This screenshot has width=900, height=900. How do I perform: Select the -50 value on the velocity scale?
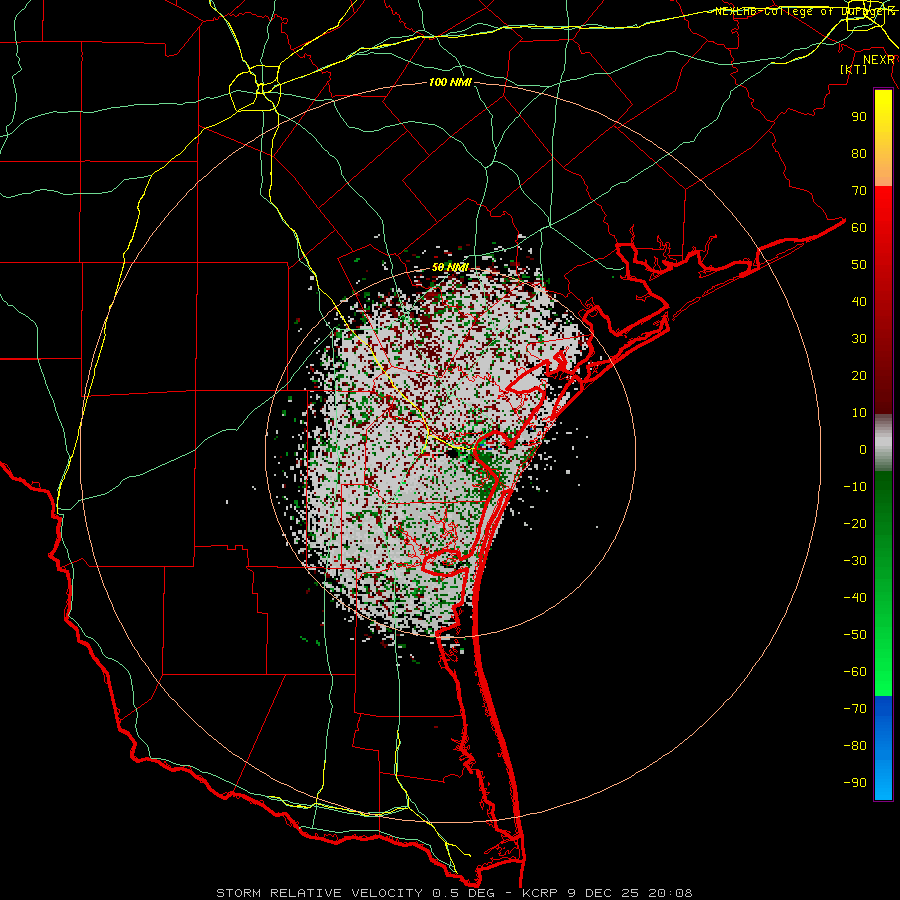point(855,635)
